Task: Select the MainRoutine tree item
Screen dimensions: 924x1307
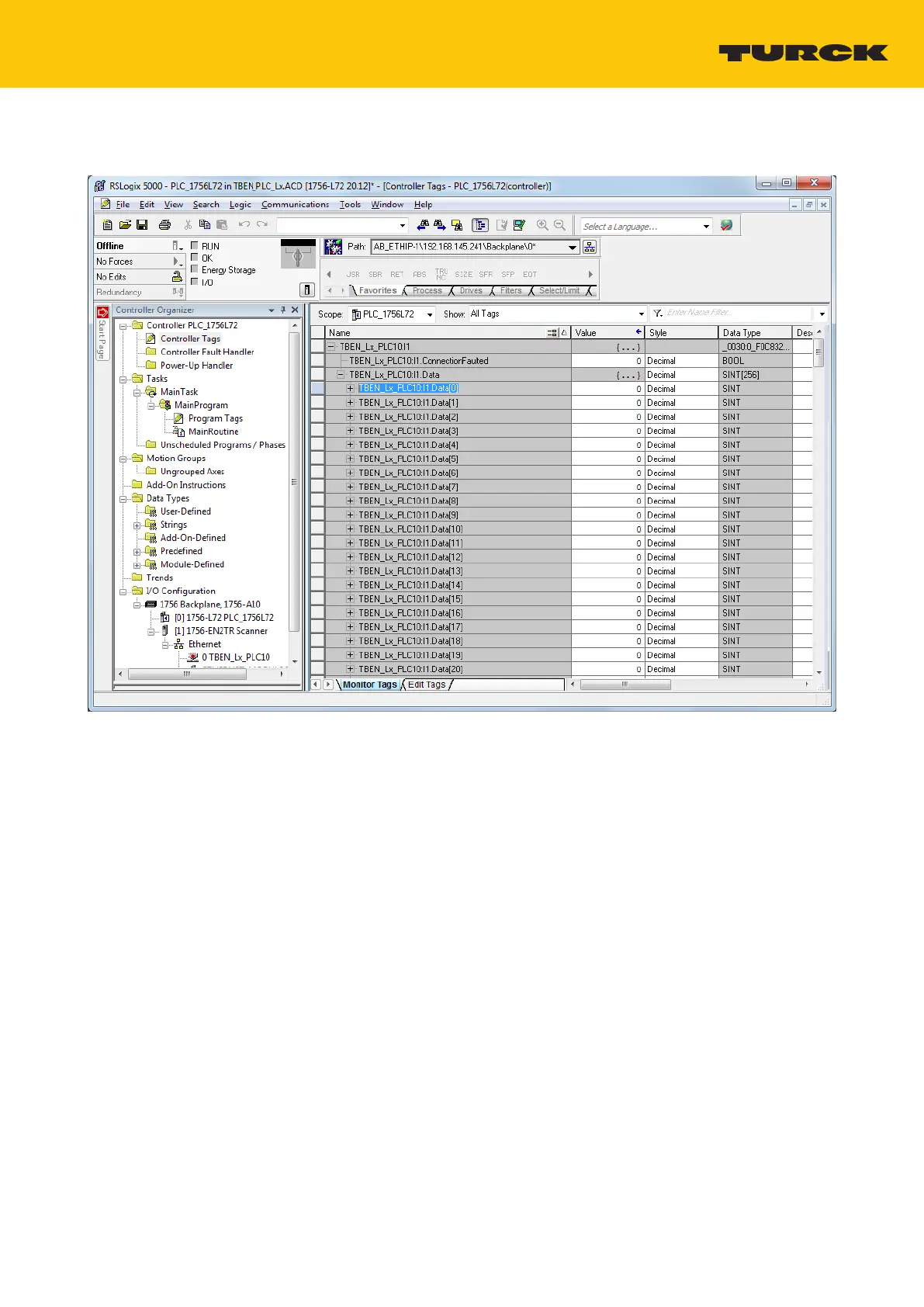Action: [x=213, y=432]
